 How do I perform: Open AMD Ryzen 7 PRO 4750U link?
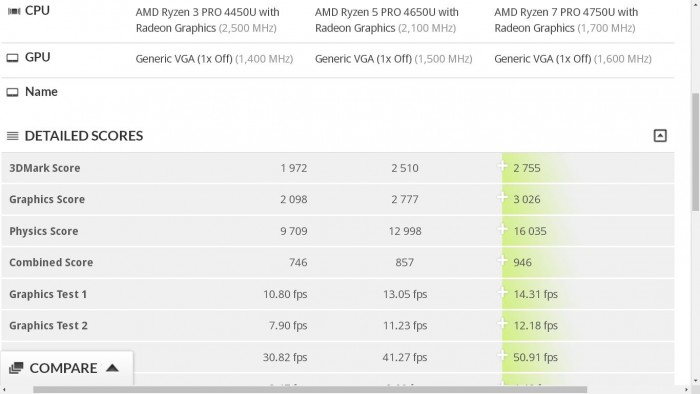click(x=566, y=20)
